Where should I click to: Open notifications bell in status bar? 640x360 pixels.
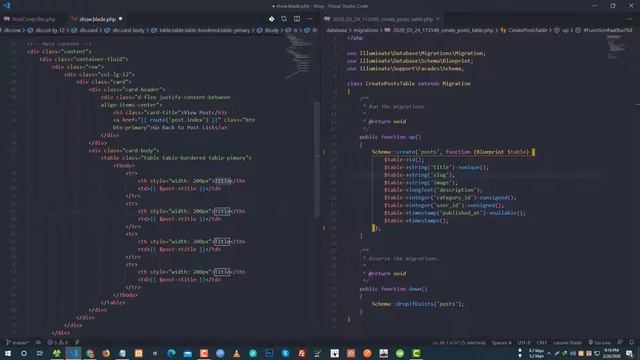[x=632, y=342]
